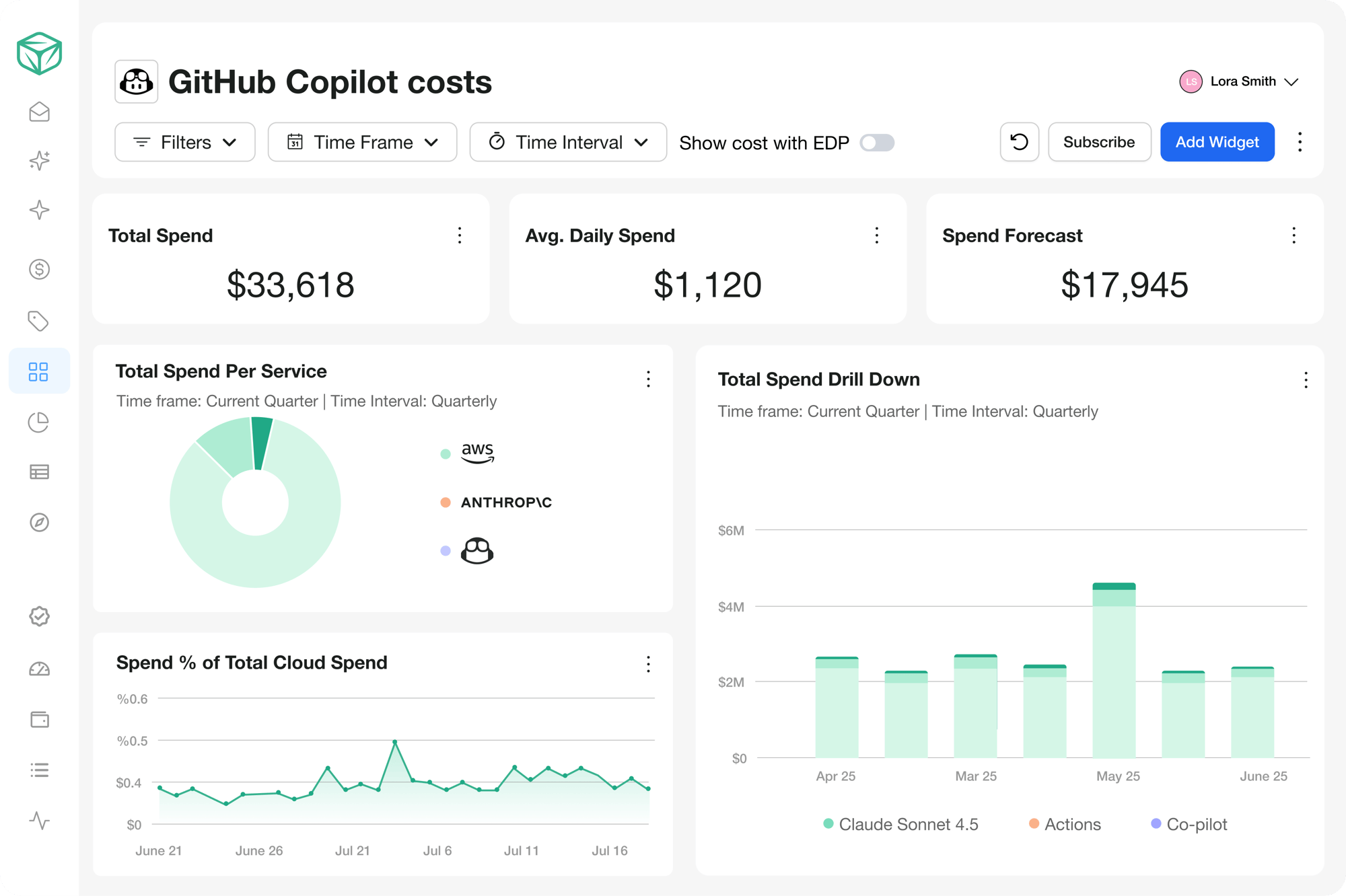The width and height of the screenshot is (1346, 896).
Task: Click the GitHub Copilot costs title
Action: pos(330,82)
